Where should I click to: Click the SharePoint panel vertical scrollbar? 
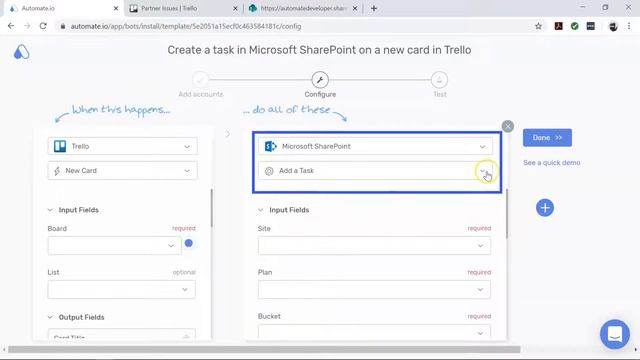tap(507, 213)
